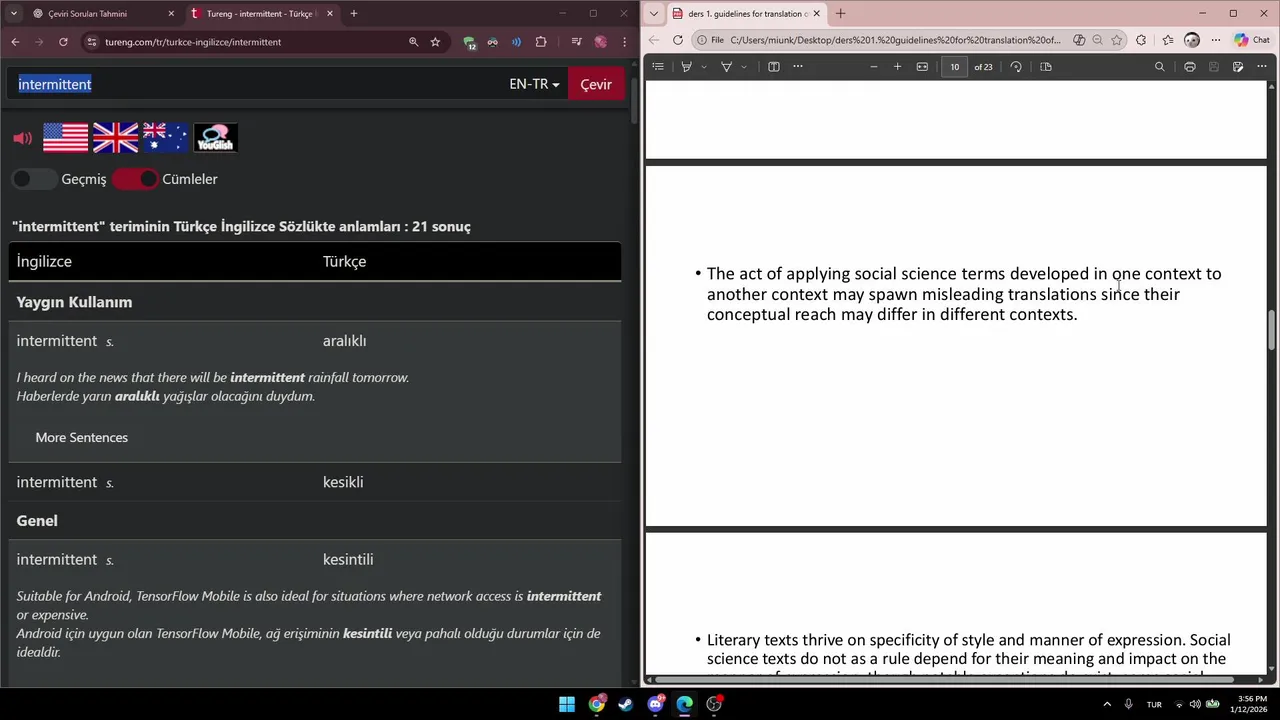The image size is (1280, 720).
Task: Print the PDF document
Action: (x=1190, y=67)
